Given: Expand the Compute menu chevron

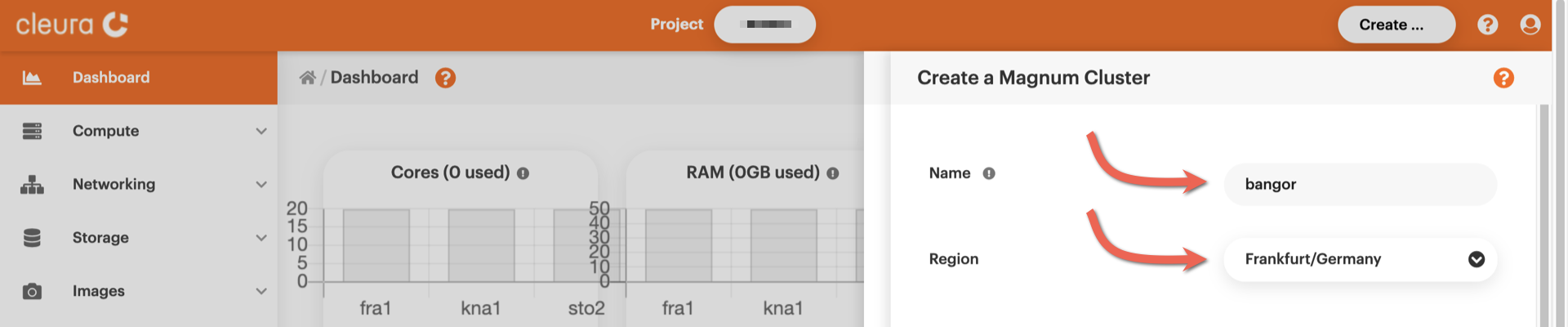Looking at the screenshot, I should [261, 131].
